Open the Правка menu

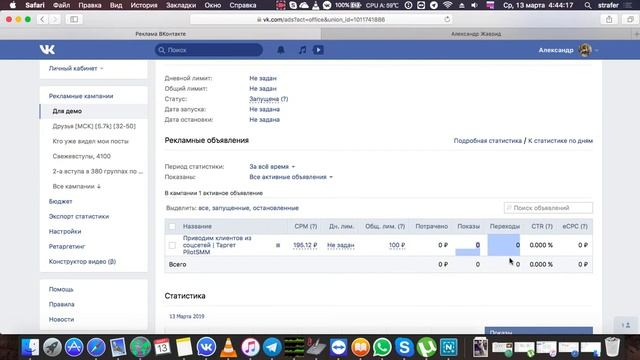(x=90, y=5)
